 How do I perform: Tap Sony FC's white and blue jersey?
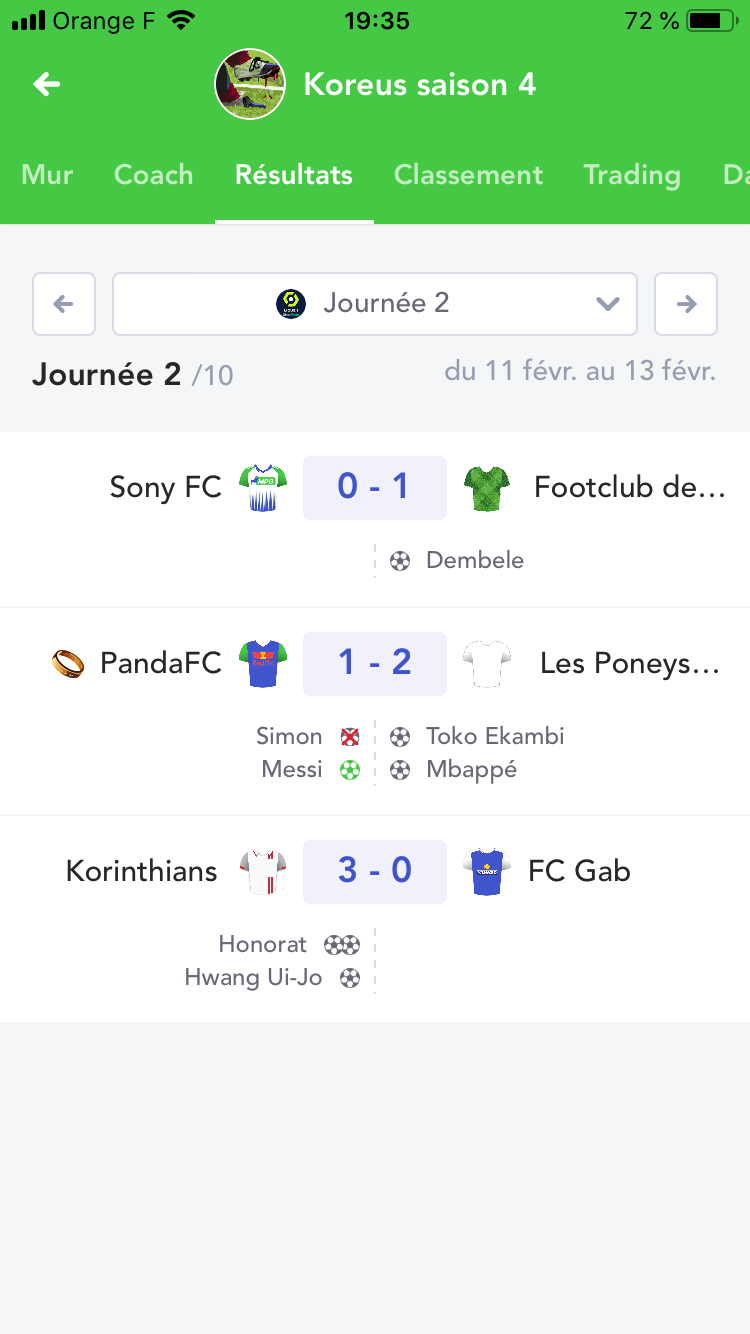(263, 488)
